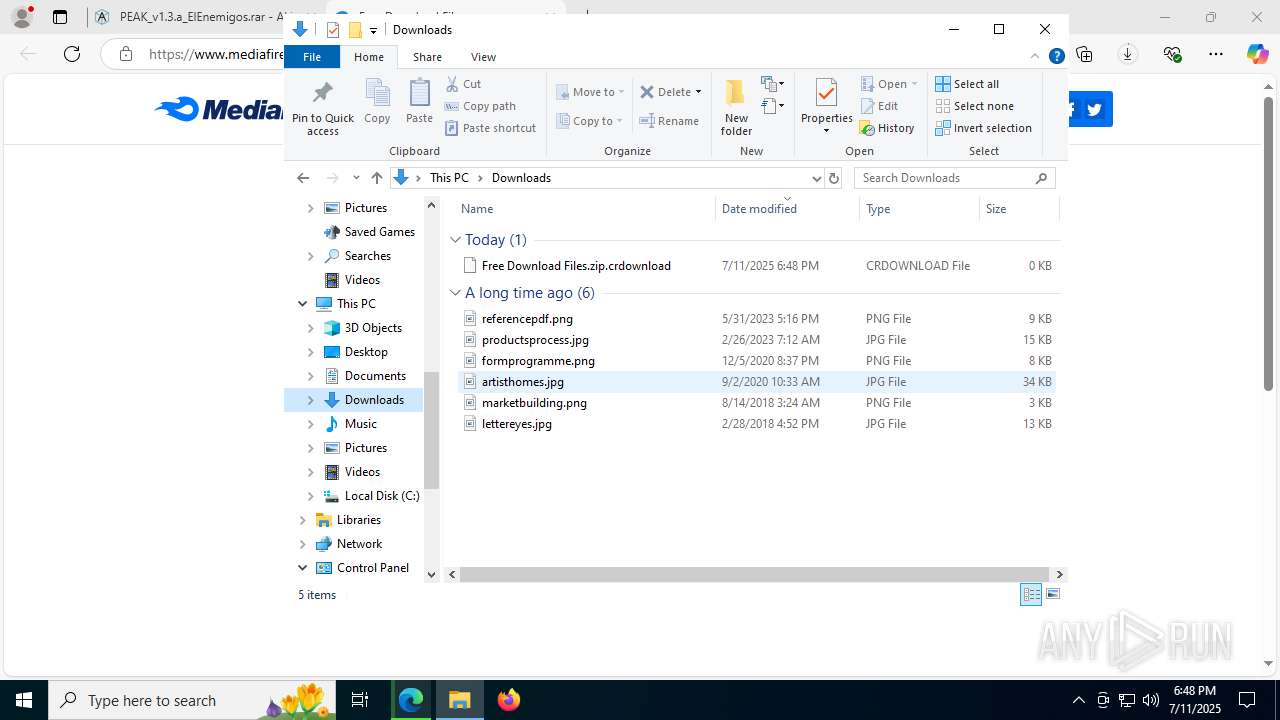Click Downloads in the address path
The image size is (1280, 720).
click(x=521, y=178)
